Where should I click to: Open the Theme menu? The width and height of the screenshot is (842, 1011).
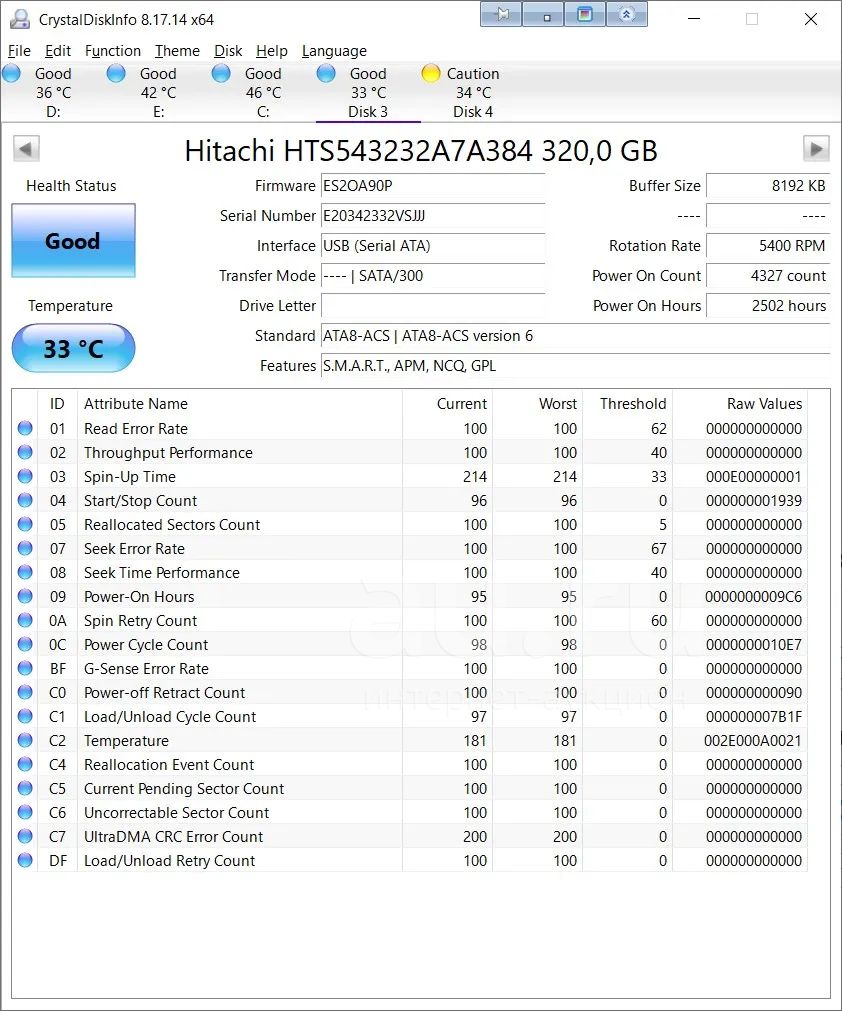(177, 51)
